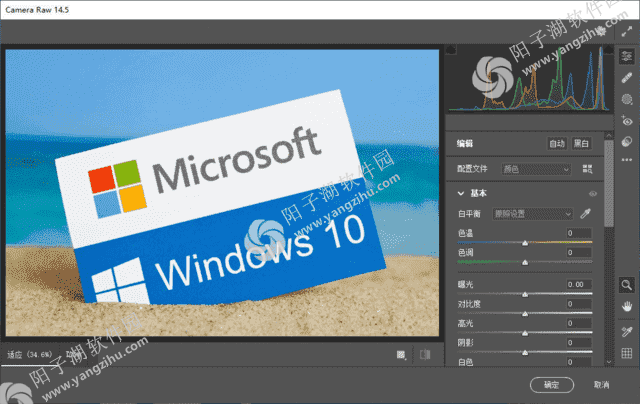Viewport: 640px width, 404px height.
Task: Click the 自动 auto adjust button
Action: (557, 144)
